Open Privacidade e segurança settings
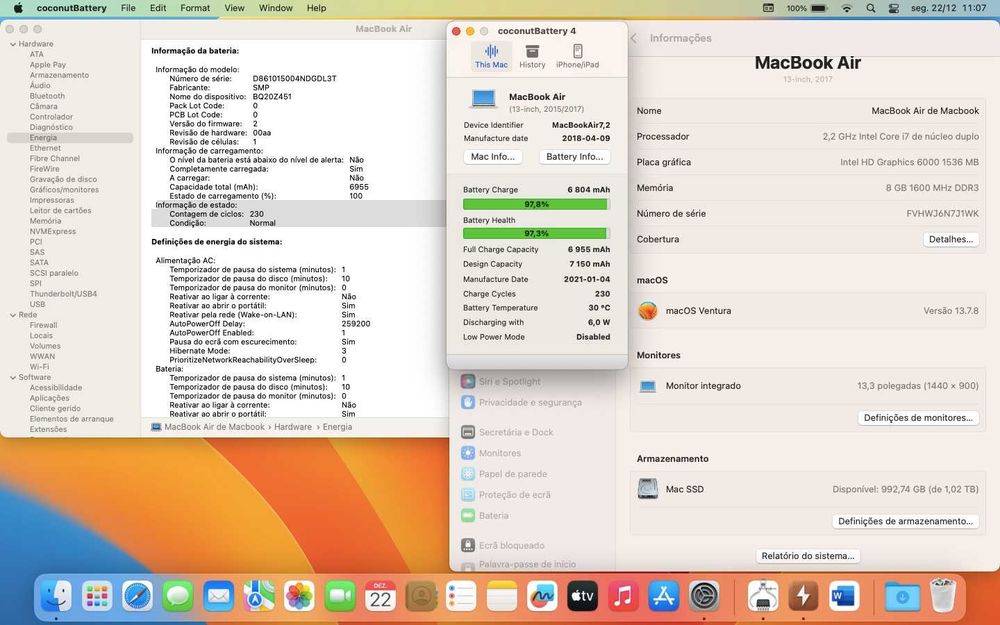Screen dimensions: 1000x625 tap(522, 402)
